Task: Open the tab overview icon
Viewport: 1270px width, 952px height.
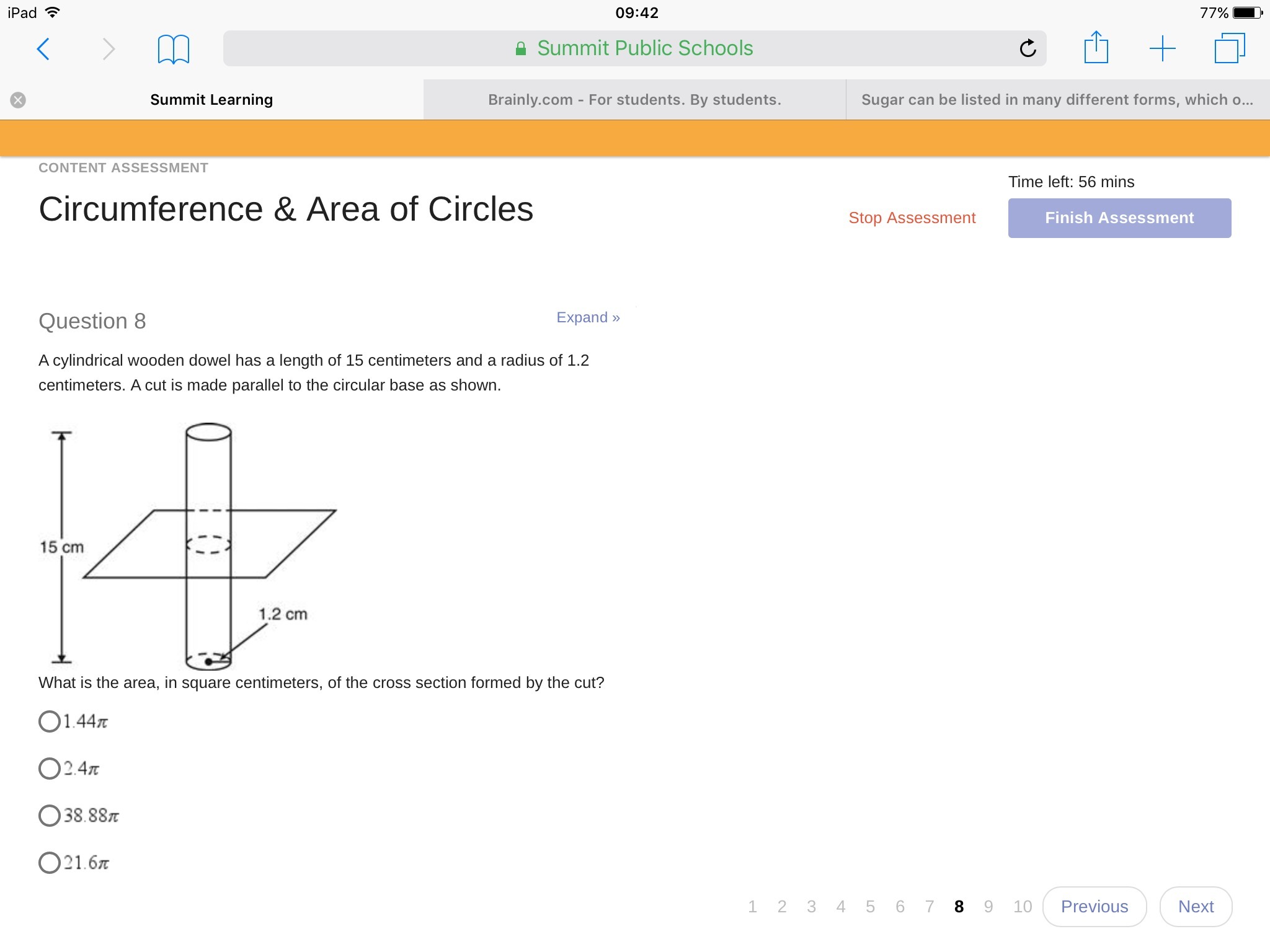Action: (x=1229, y=48)
